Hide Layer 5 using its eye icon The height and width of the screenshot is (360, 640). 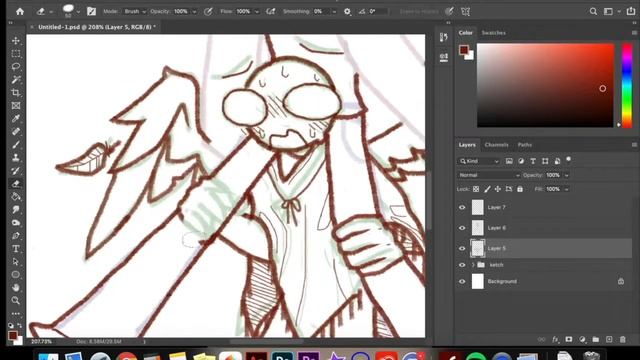462,248
